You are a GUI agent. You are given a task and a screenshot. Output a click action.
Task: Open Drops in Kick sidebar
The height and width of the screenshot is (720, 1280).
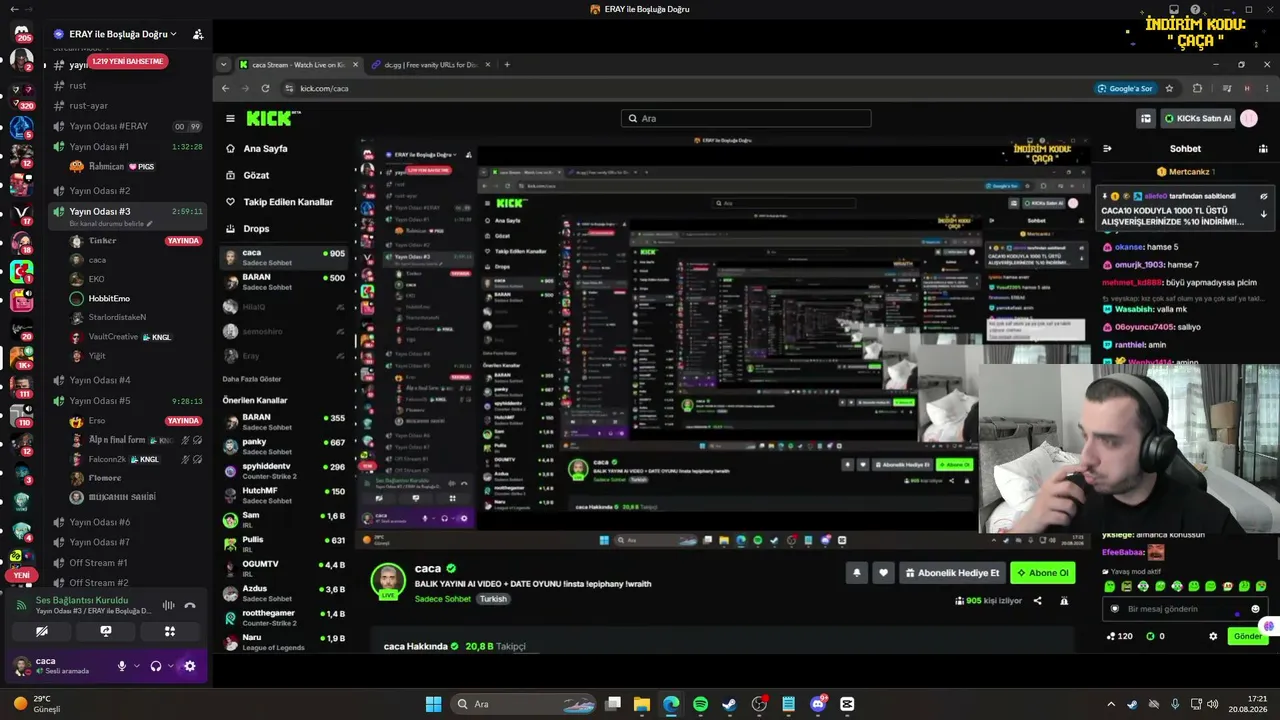(x=256, y=228)
